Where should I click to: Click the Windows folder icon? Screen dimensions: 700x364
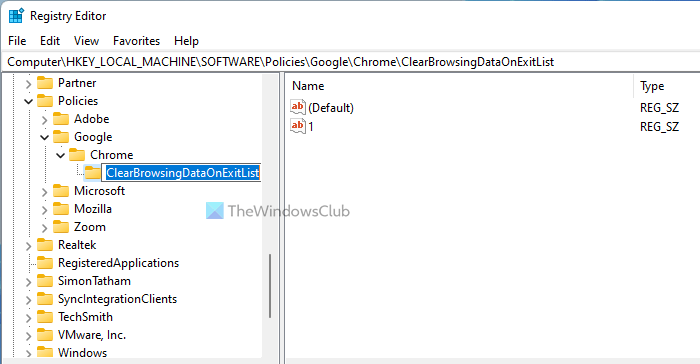tap(45, 352)
